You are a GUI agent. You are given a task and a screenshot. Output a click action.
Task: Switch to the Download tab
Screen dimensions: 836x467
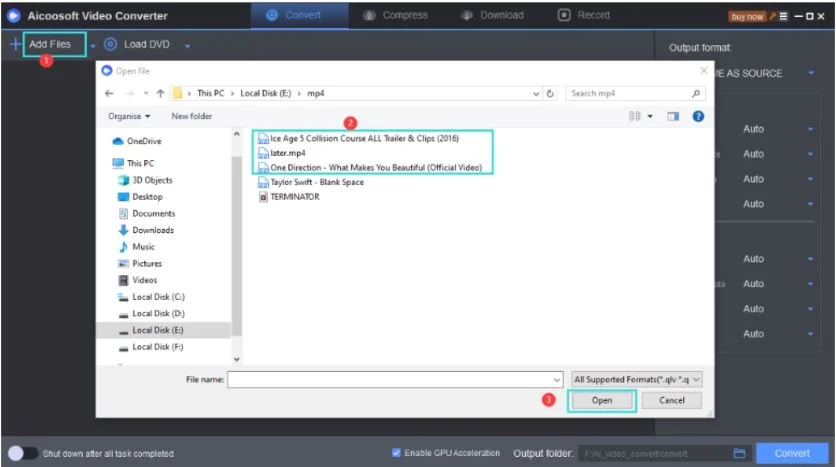492,15
